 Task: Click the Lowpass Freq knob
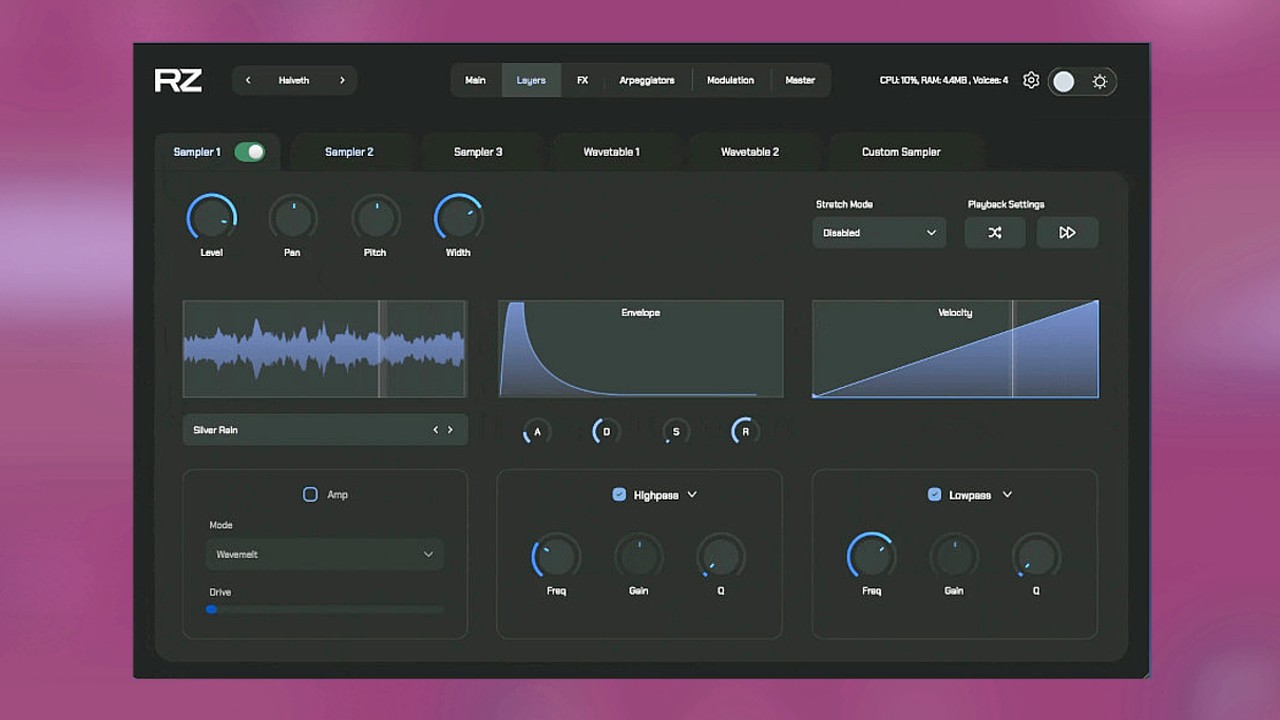[871, 556]
